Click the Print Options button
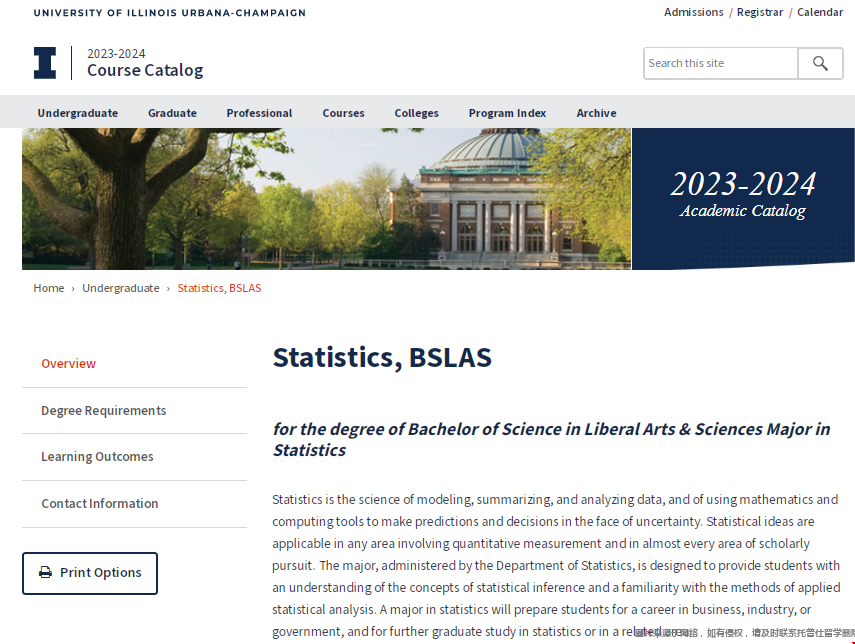This screenshot has height=644, width=855. click(x=90, y=573)
